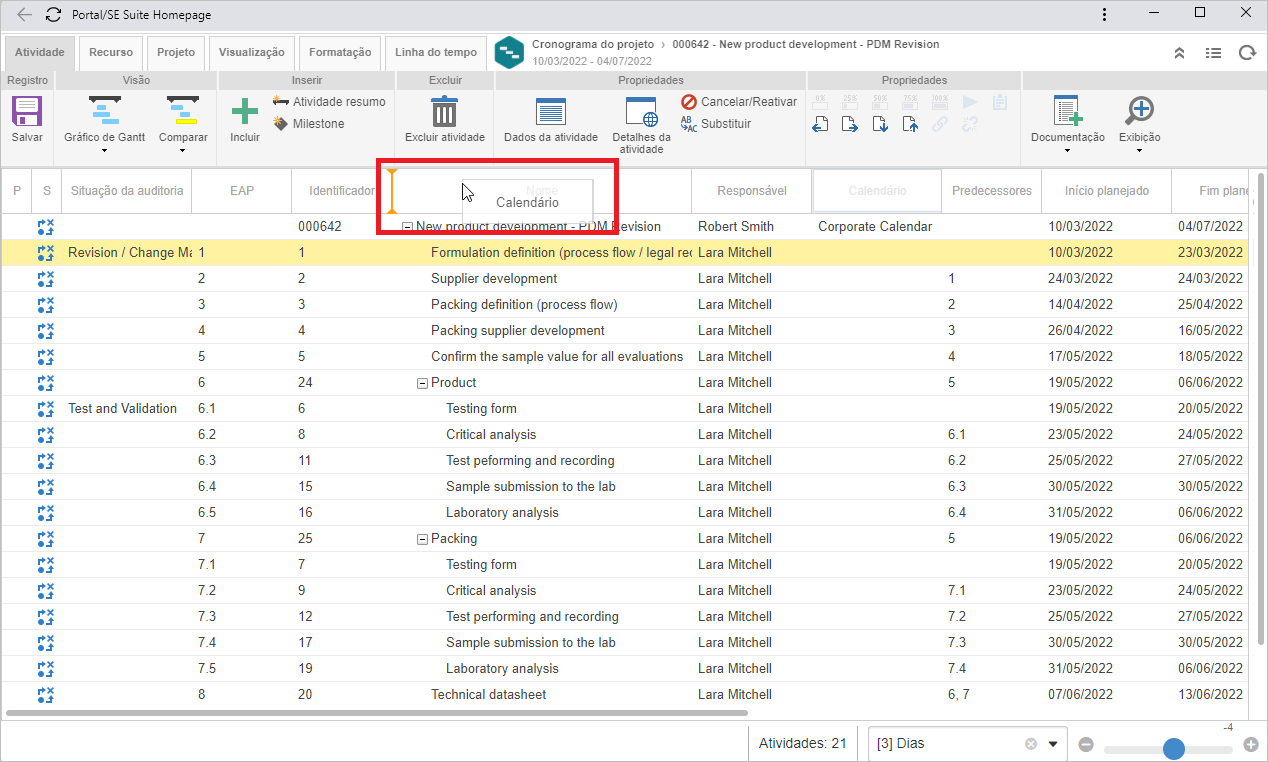Collapse the New product development tree node
This screenshot has height=762, width=1268.
point(407,227)
